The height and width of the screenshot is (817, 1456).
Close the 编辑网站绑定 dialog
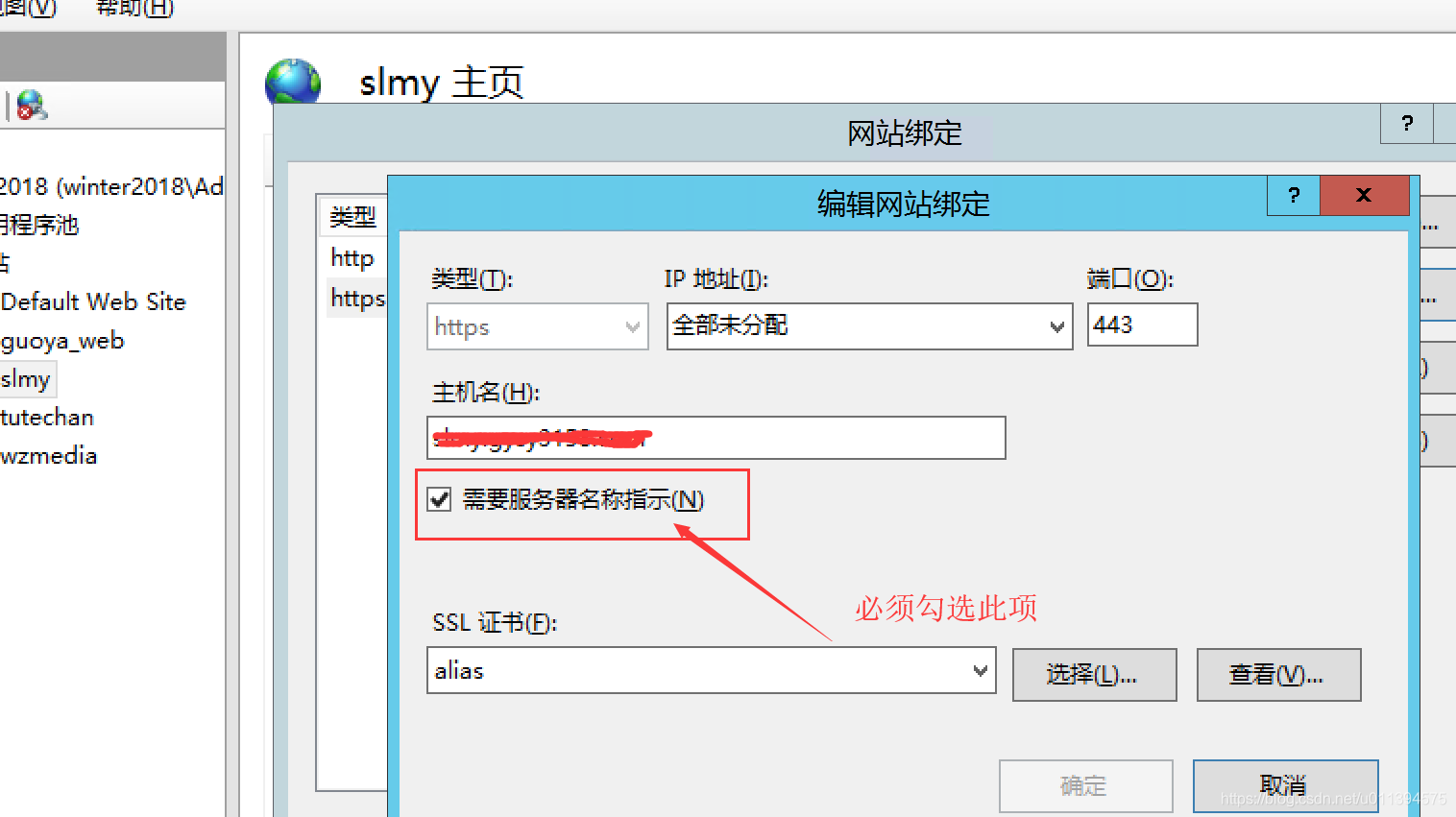tap(1364, 196)
